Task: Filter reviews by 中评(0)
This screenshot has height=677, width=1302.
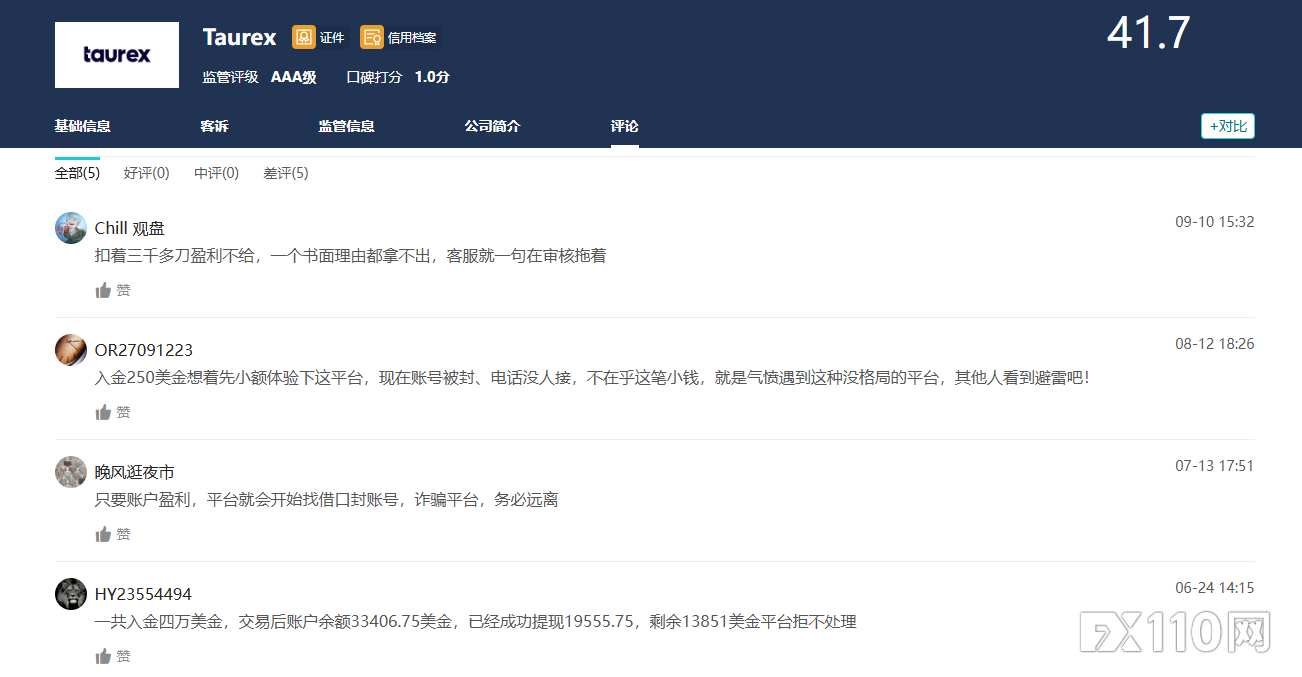Action: tap(216, 173)
